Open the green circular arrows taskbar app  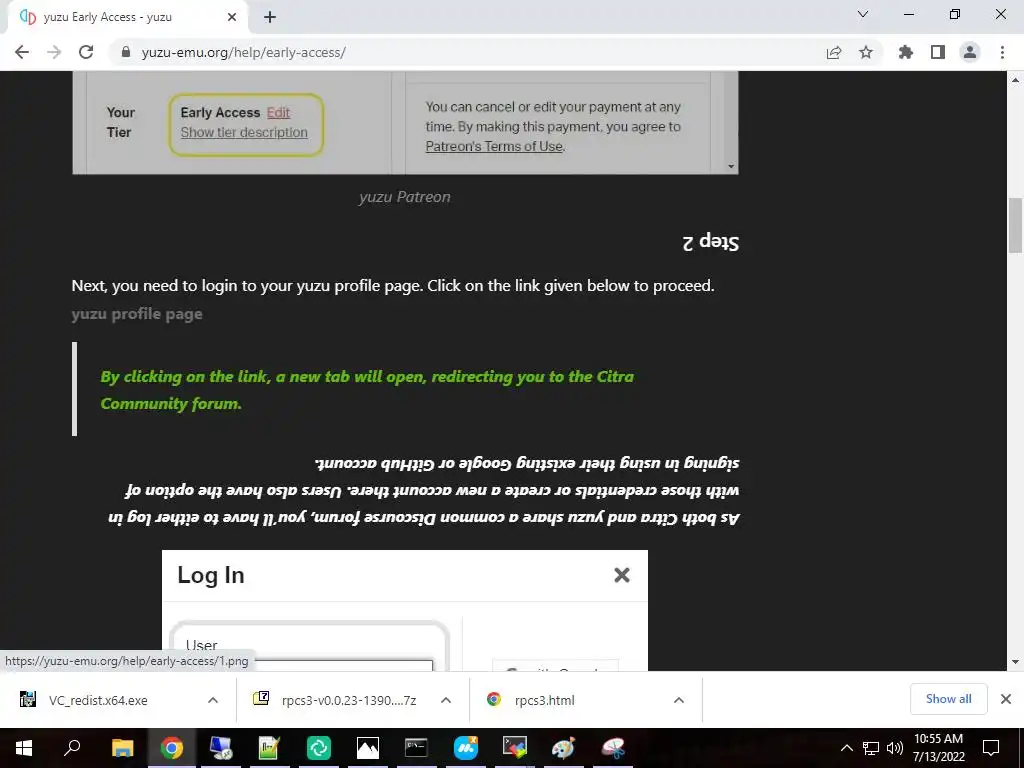click(318, 748)
